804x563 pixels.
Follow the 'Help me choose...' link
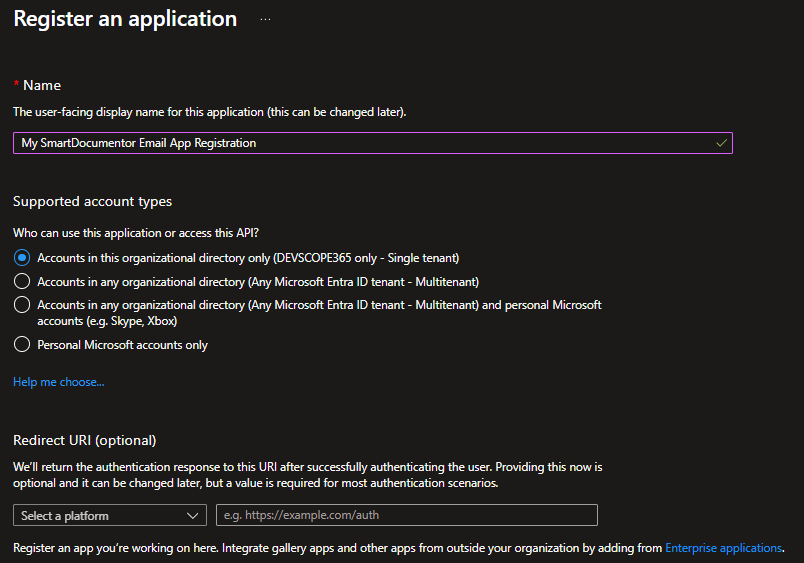coord(58,382)
